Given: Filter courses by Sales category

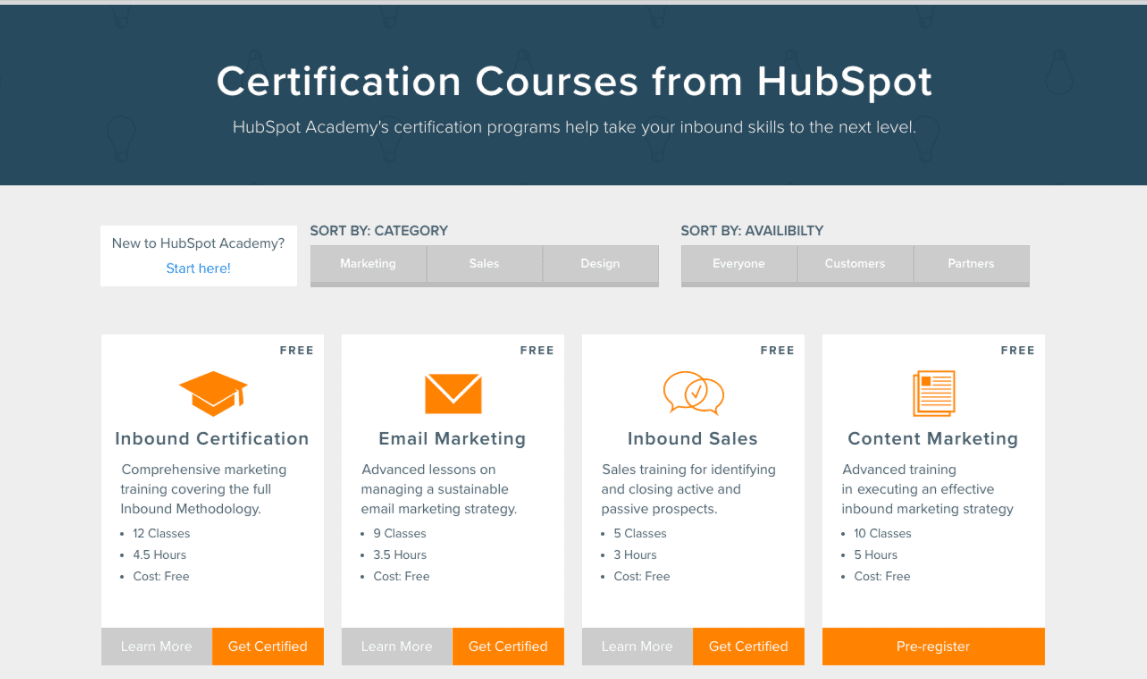Looking at the screenshot, I should tap(484, 263).
